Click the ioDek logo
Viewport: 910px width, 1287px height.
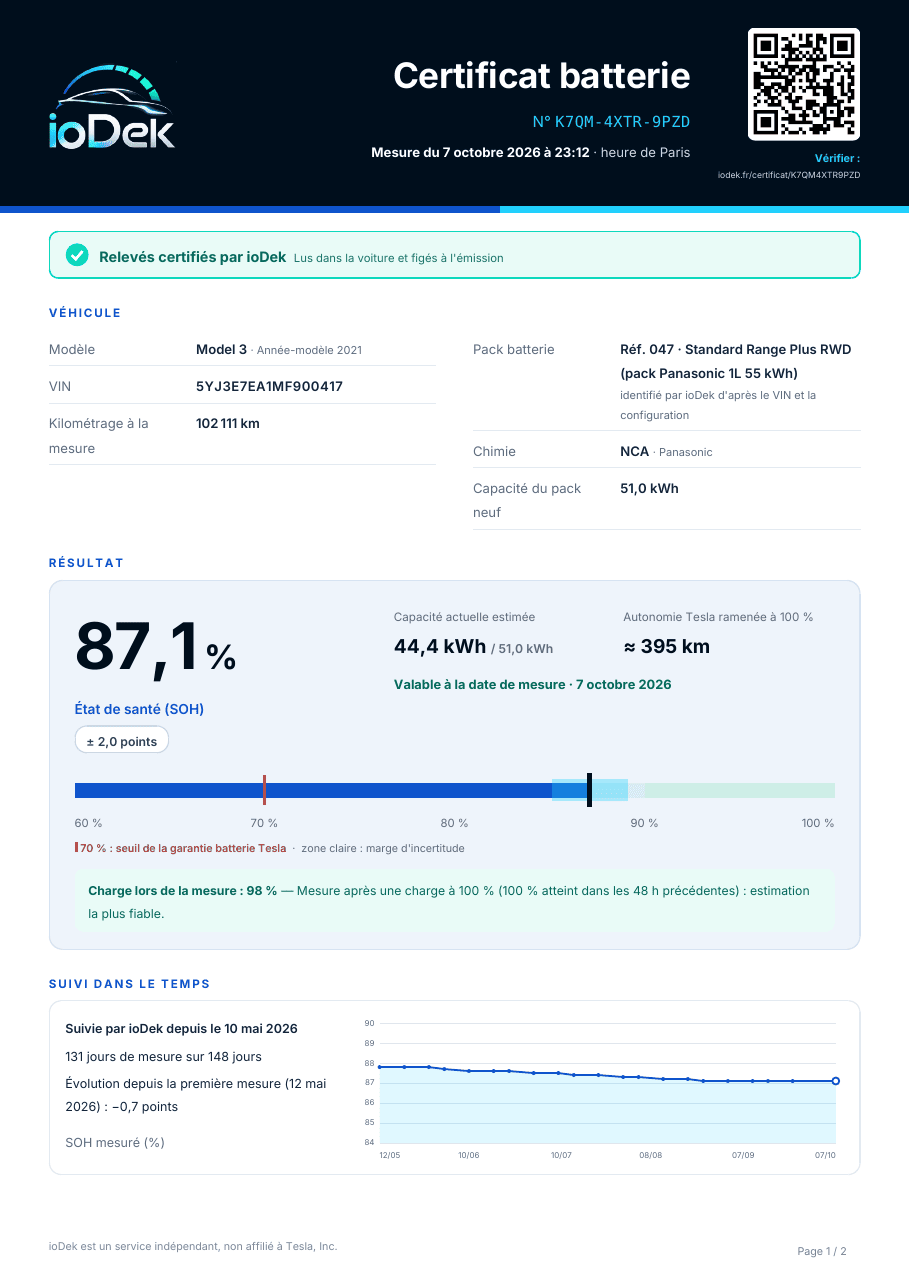click(x=112, y=106)
